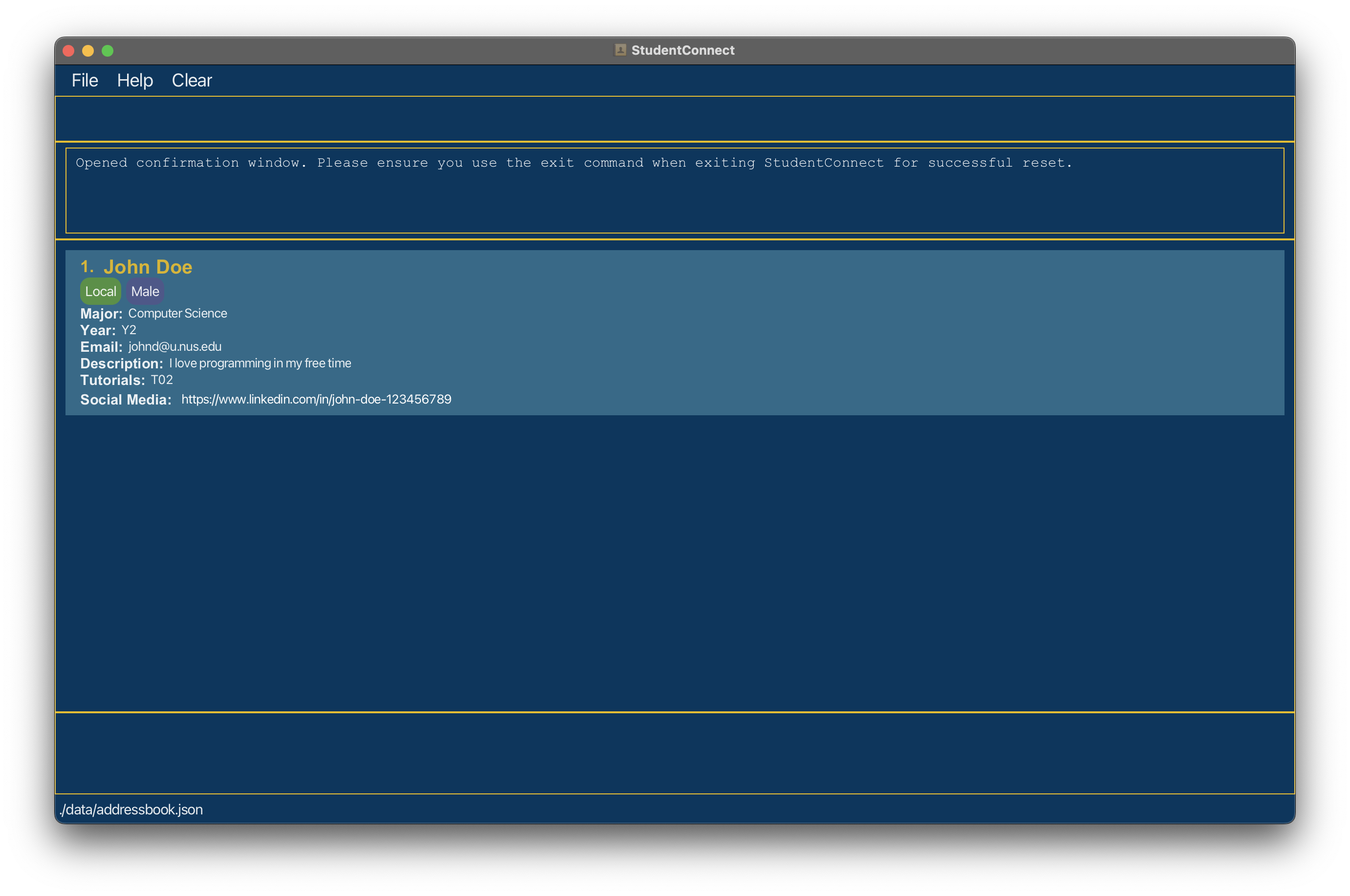Screen dimensions: 1350x896
Task: Click the Year: Y2 field
Action: point(129,330)
